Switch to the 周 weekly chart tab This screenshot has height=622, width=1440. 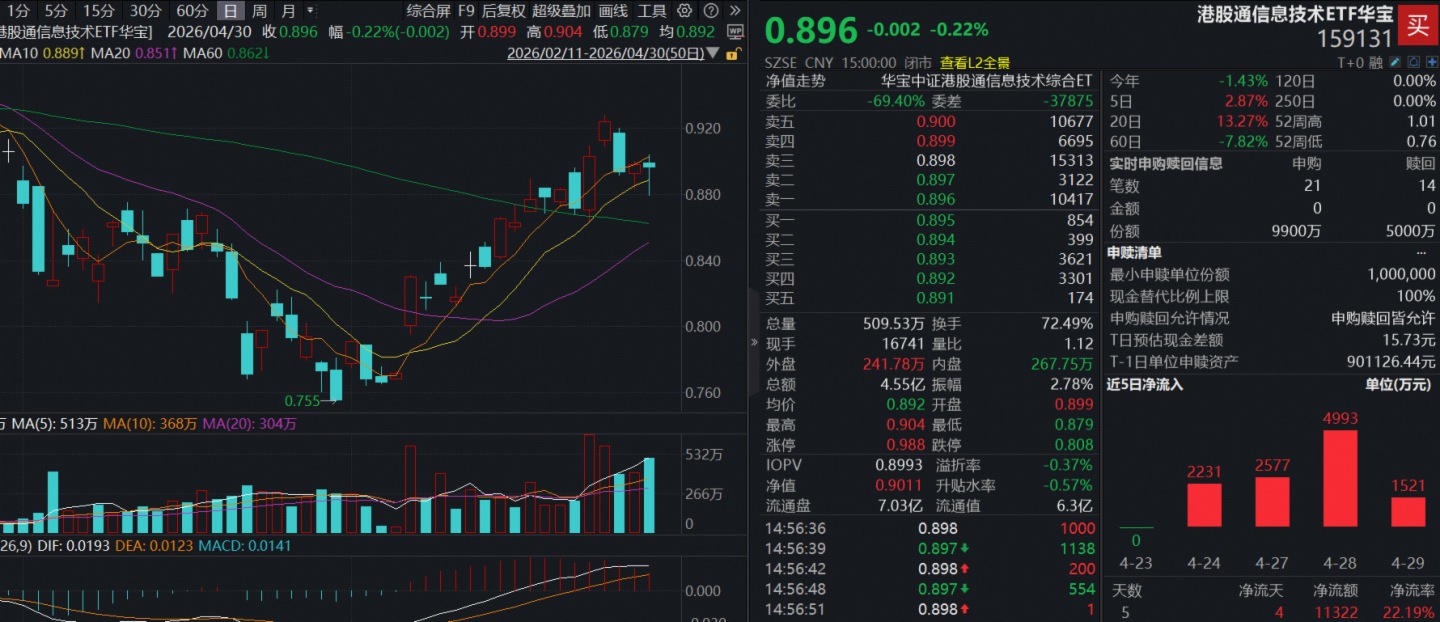[259, 11]
